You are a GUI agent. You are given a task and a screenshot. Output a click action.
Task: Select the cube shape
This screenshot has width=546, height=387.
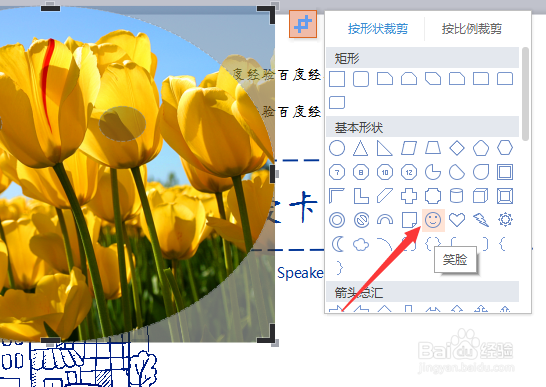[x=481, y=196]
